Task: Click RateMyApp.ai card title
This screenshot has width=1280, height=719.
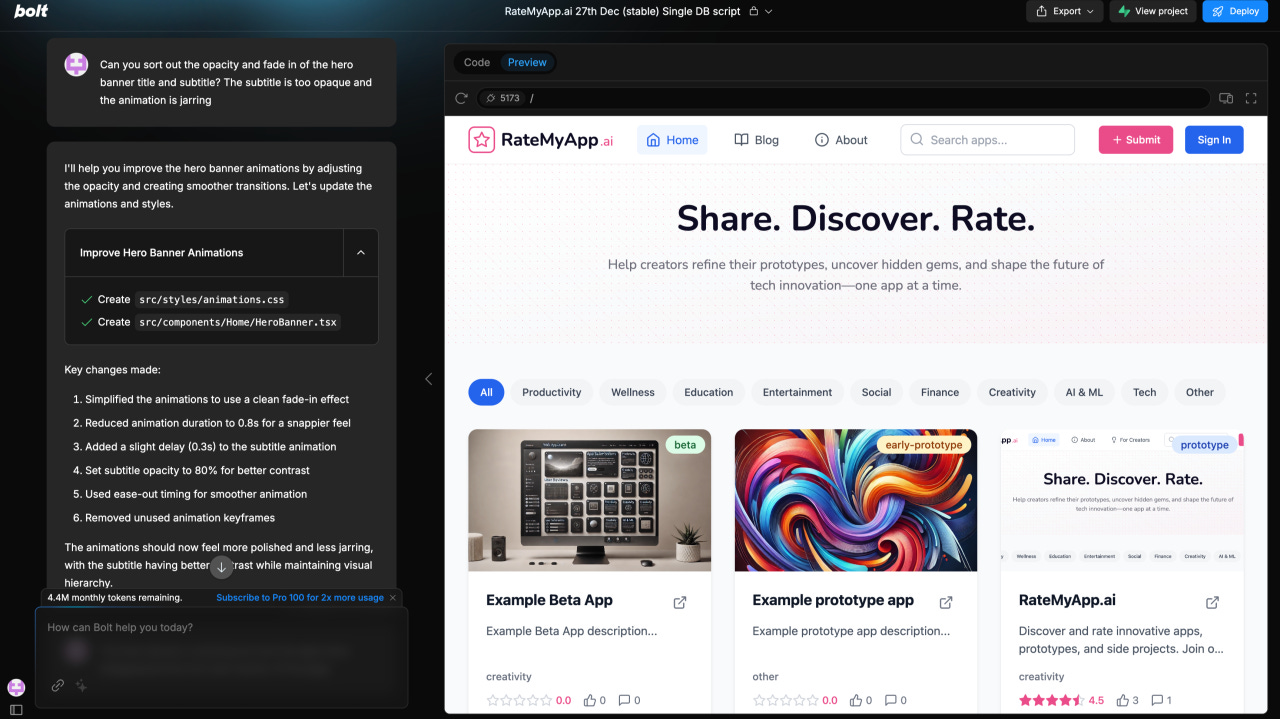Action: 1067,600
